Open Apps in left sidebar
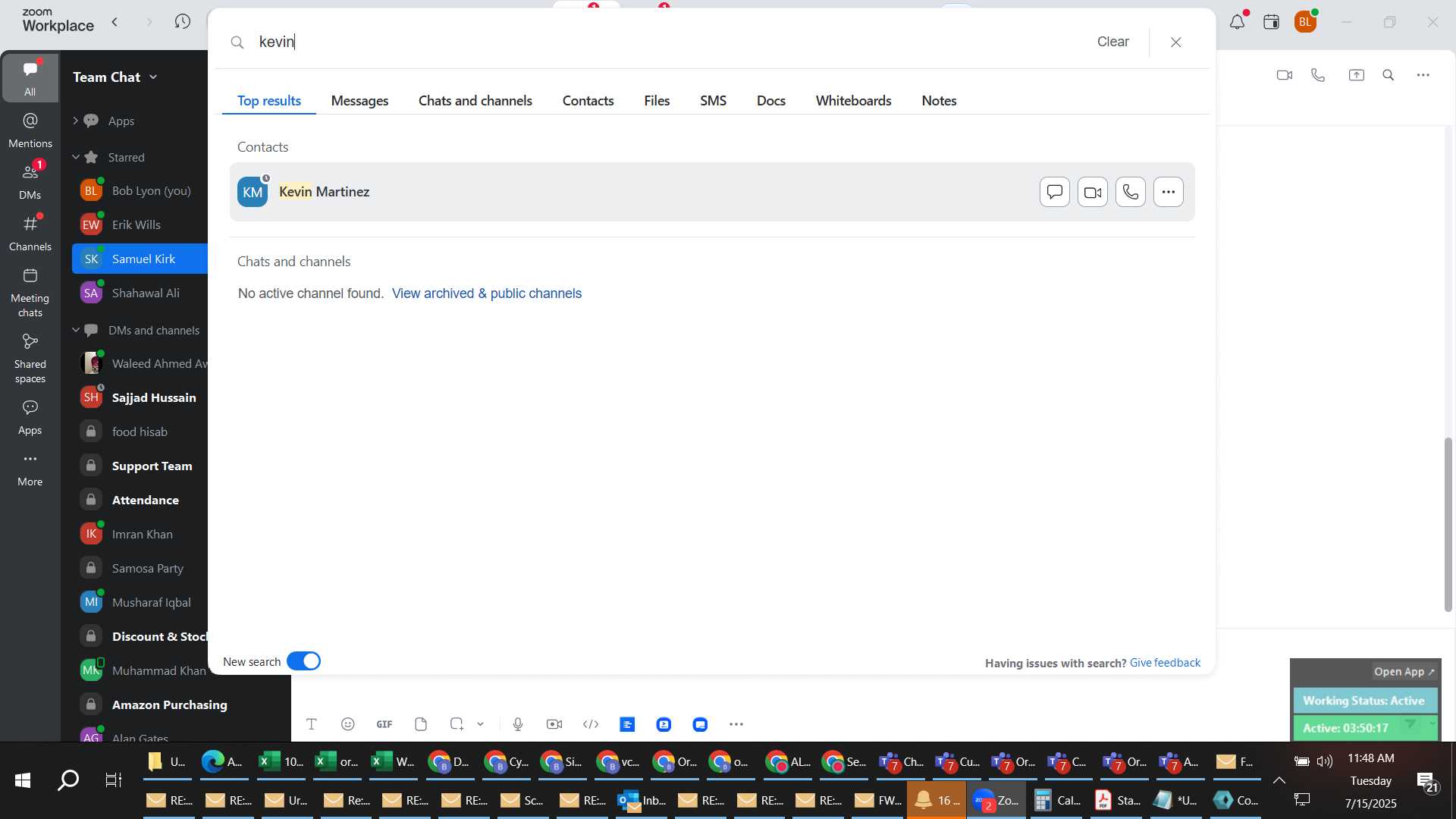 [x=30, y=418]
